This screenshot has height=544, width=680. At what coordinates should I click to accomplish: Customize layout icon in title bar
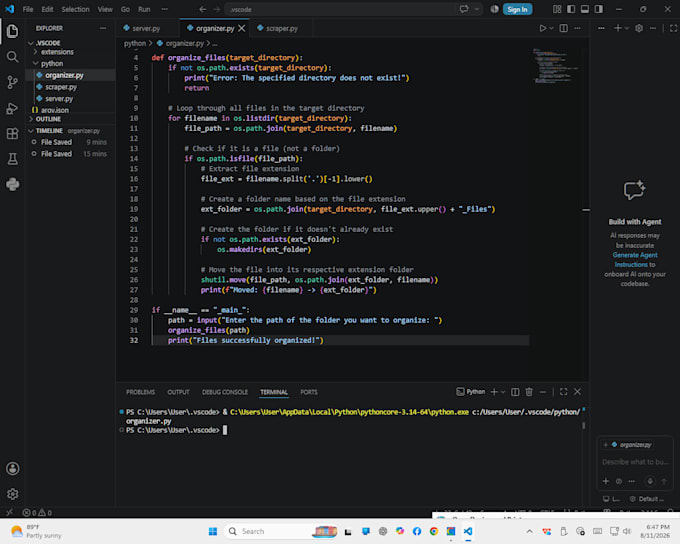(x=557, y=9)
